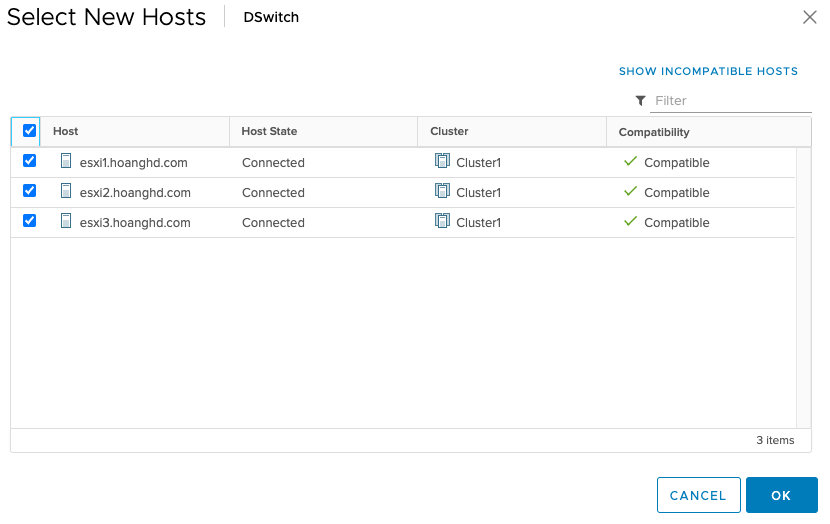Uncheck the esxi1.hoanghd.com checkbox
830x524 pixels.
(x=30, y=160)
